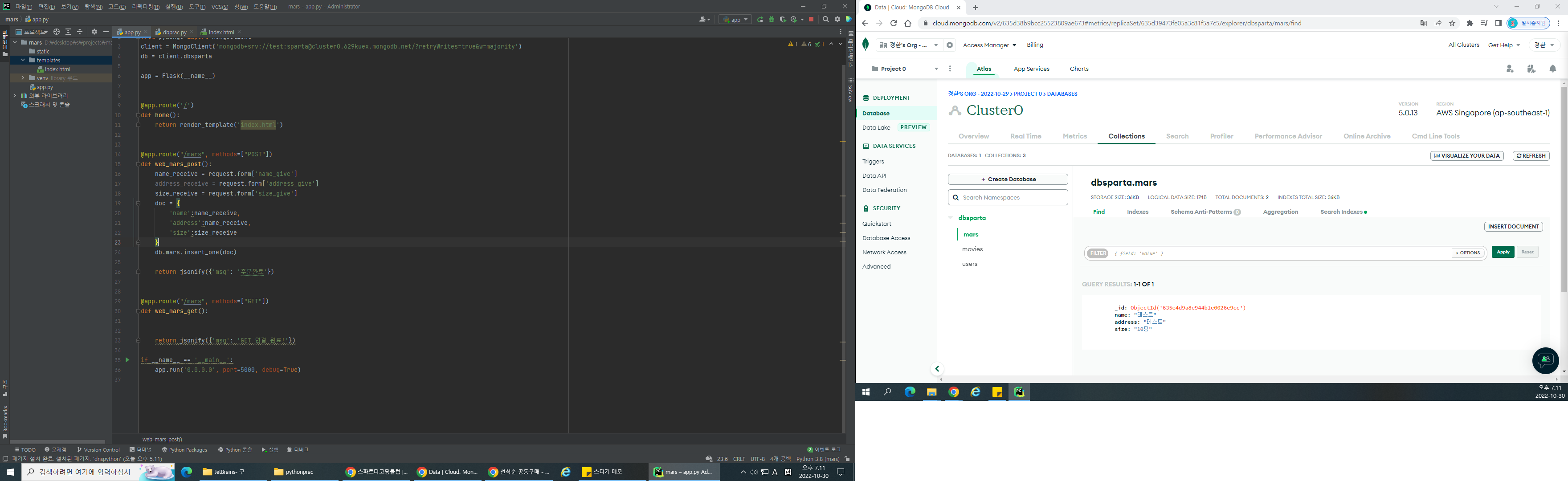1568x481 pixels.
Task: Select opened file locate target icon in project panel
Action: (x=57, y=32)
